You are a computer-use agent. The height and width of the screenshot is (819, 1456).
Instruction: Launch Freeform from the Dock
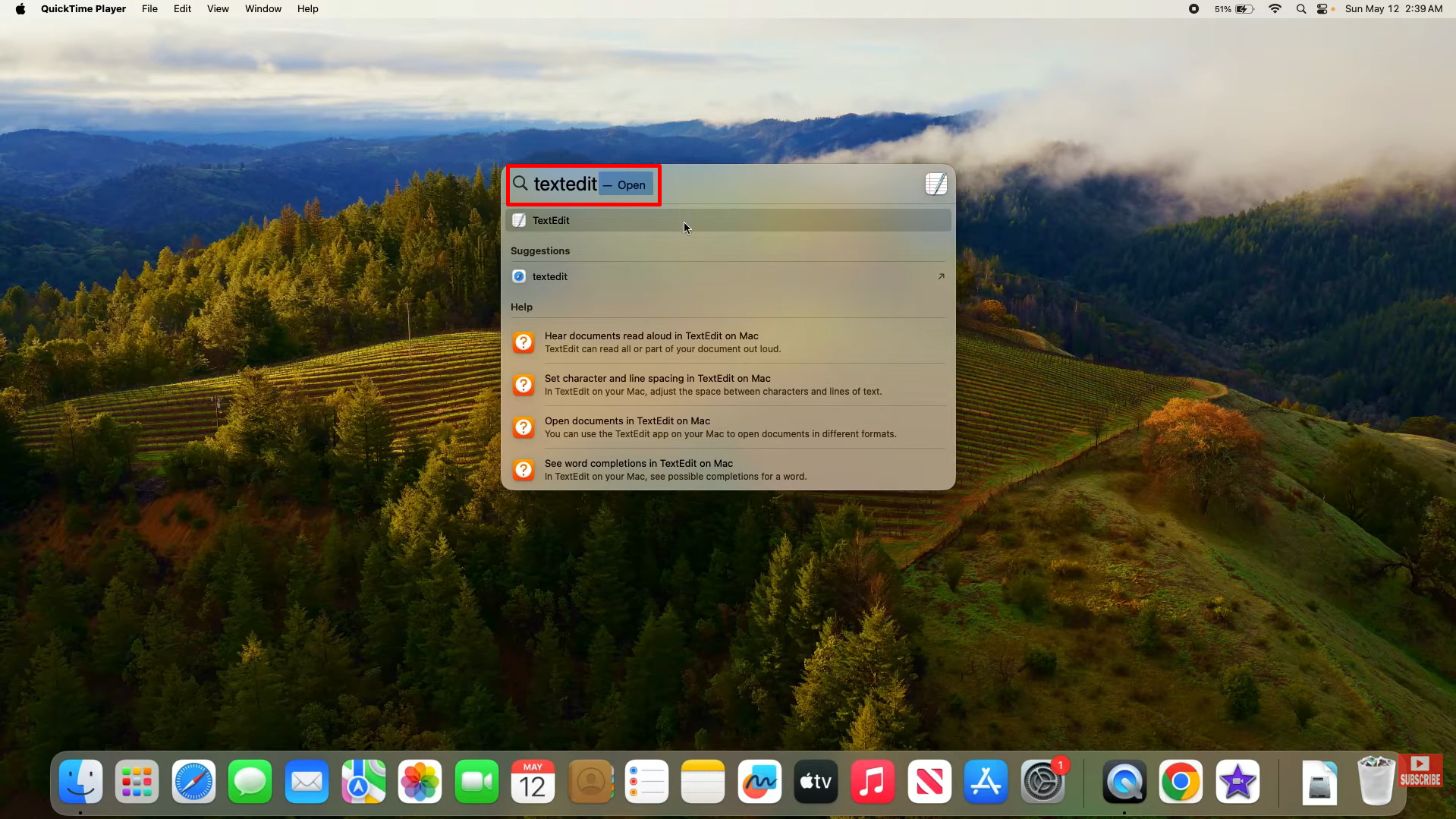click(x=759, y=782)
